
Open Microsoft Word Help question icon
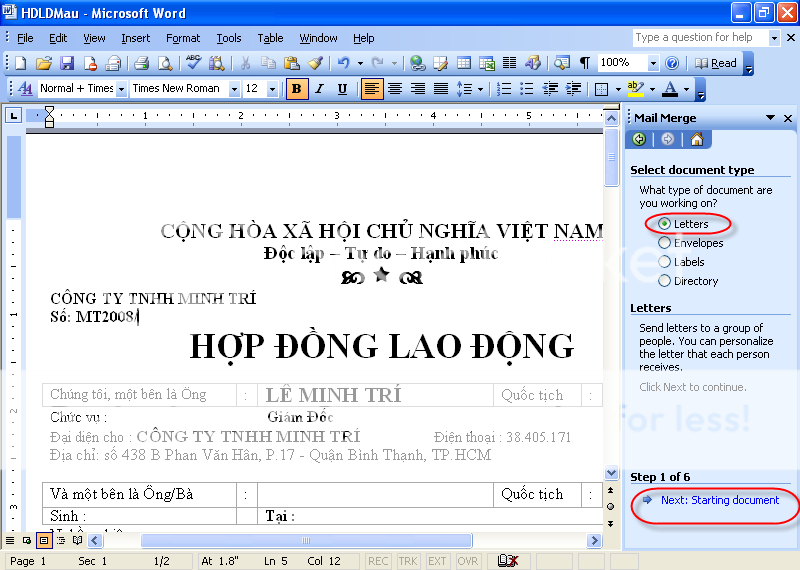[x=672, y=63]
